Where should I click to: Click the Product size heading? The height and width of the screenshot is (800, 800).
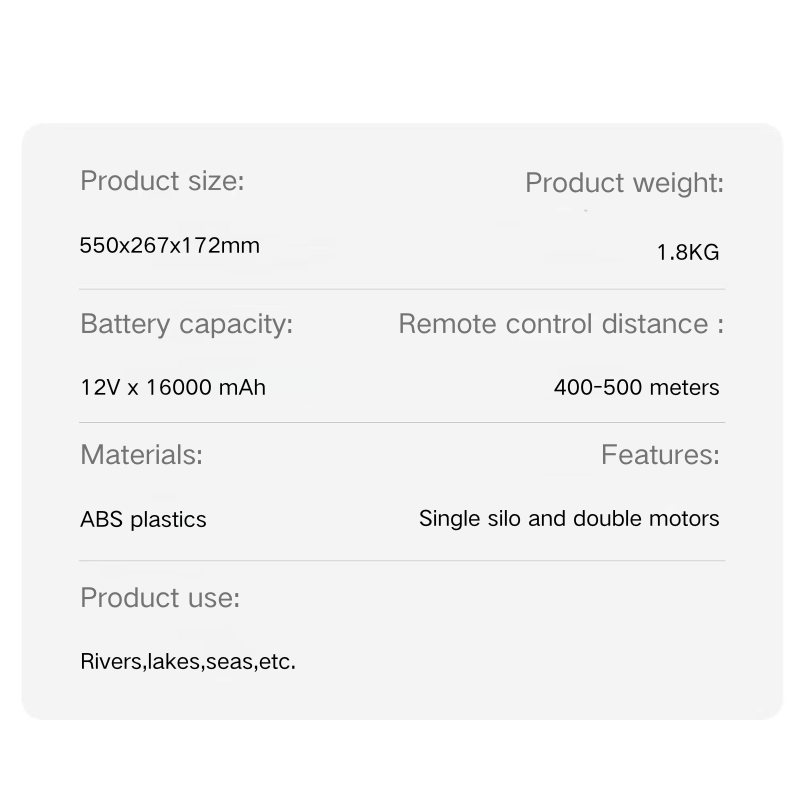point(162,181)
